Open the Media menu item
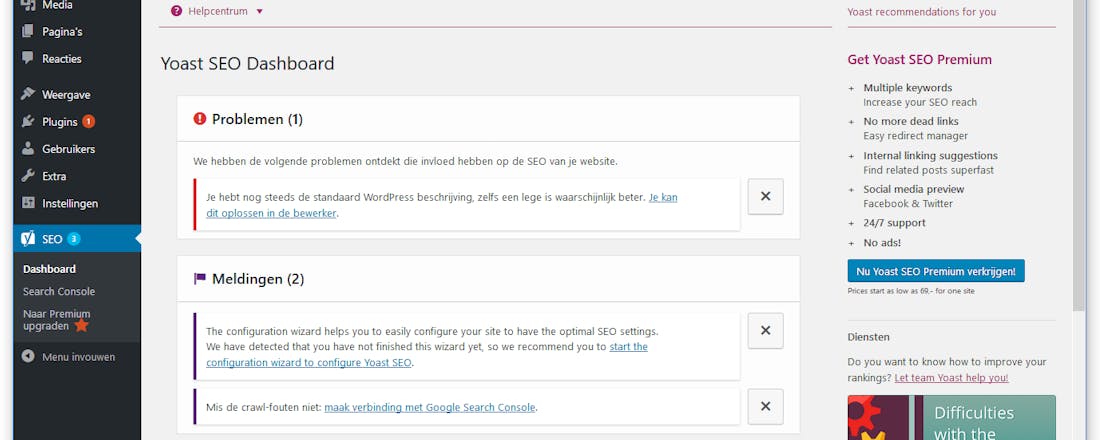Image resolution: width=1100 pixels, height=440 pixels. pos(77,6)
